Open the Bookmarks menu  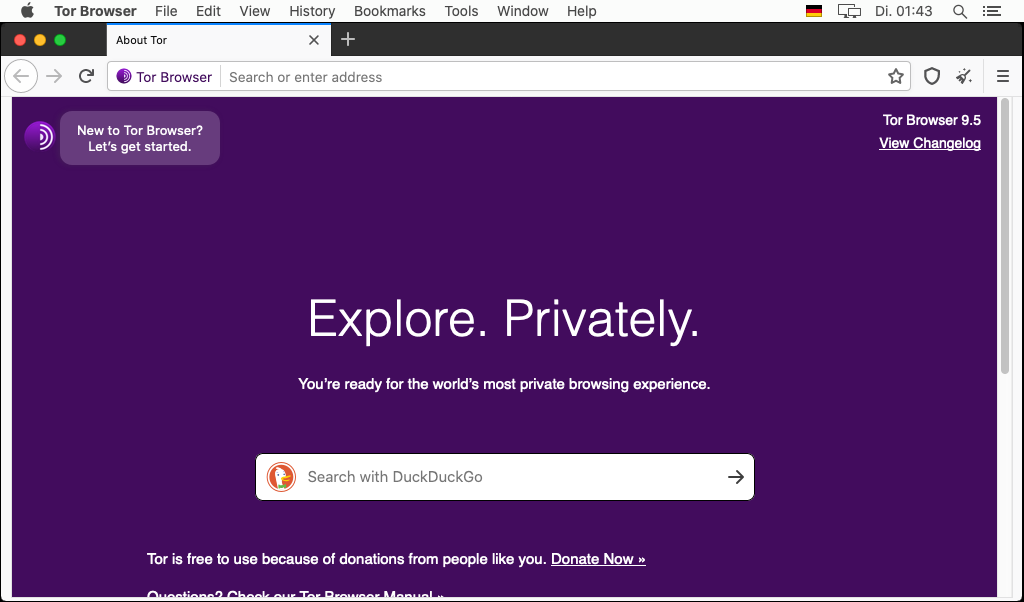click(x=389, y=11)
